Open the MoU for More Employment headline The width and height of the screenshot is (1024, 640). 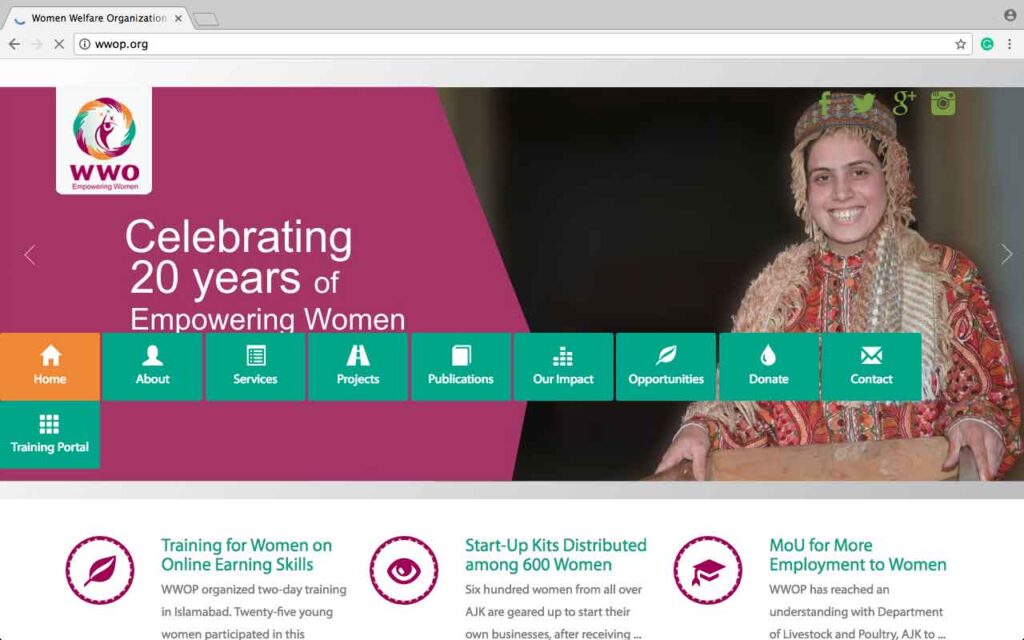857,555
